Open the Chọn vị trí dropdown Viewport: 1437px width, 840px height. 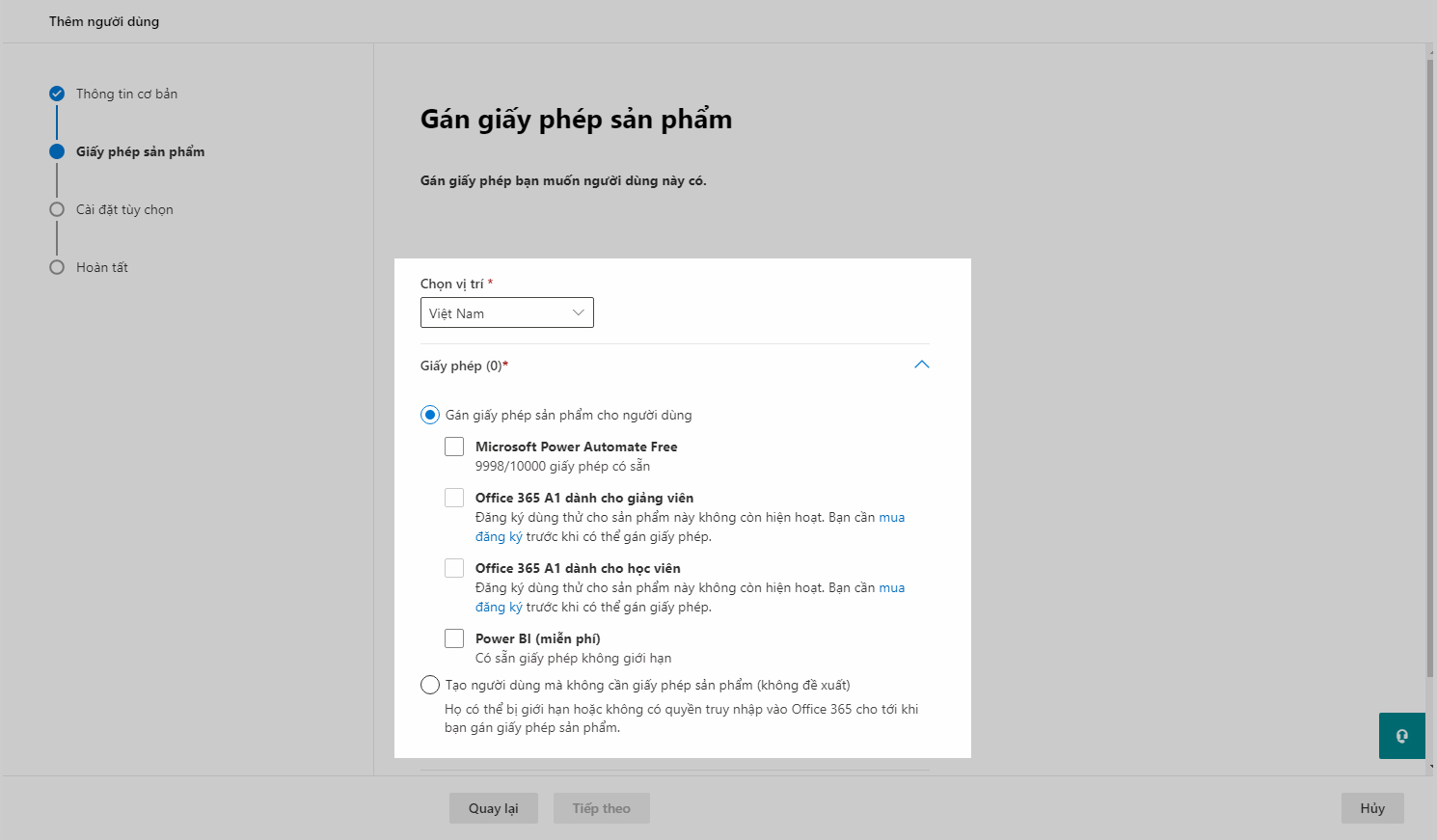507,312
